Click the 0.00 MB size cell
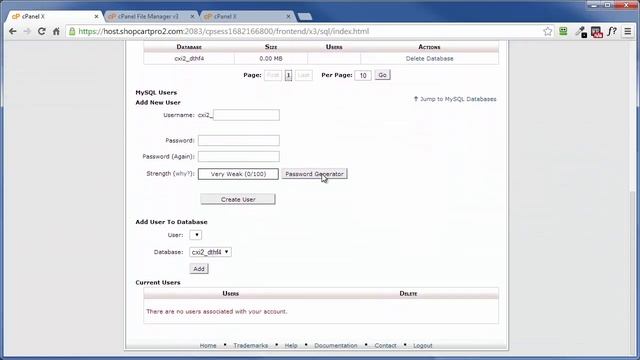640x360 pixels. pyautogui.click(x=271, y=58)
